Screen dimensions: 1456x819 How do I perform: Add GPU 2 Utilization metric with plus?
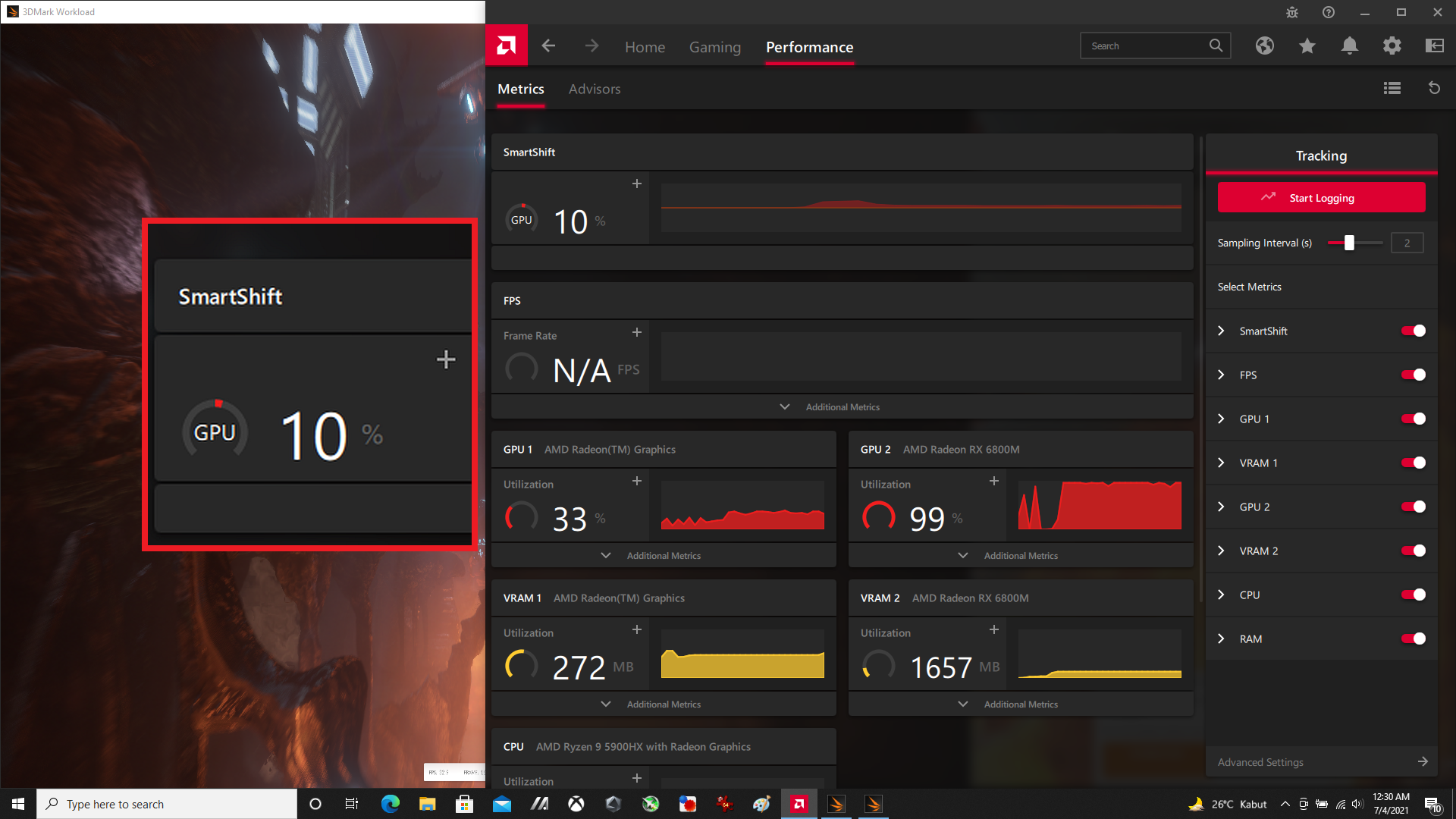pyautogui.click(x=993, y=482)
